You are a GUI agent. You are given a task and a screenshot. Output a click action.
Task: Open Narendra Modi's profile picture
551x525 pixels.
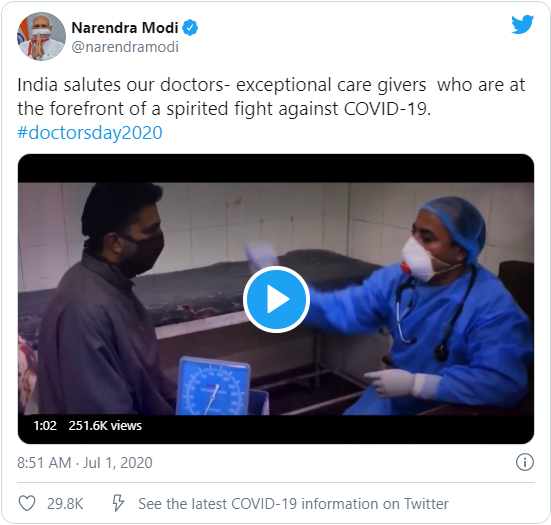(41, 36)
